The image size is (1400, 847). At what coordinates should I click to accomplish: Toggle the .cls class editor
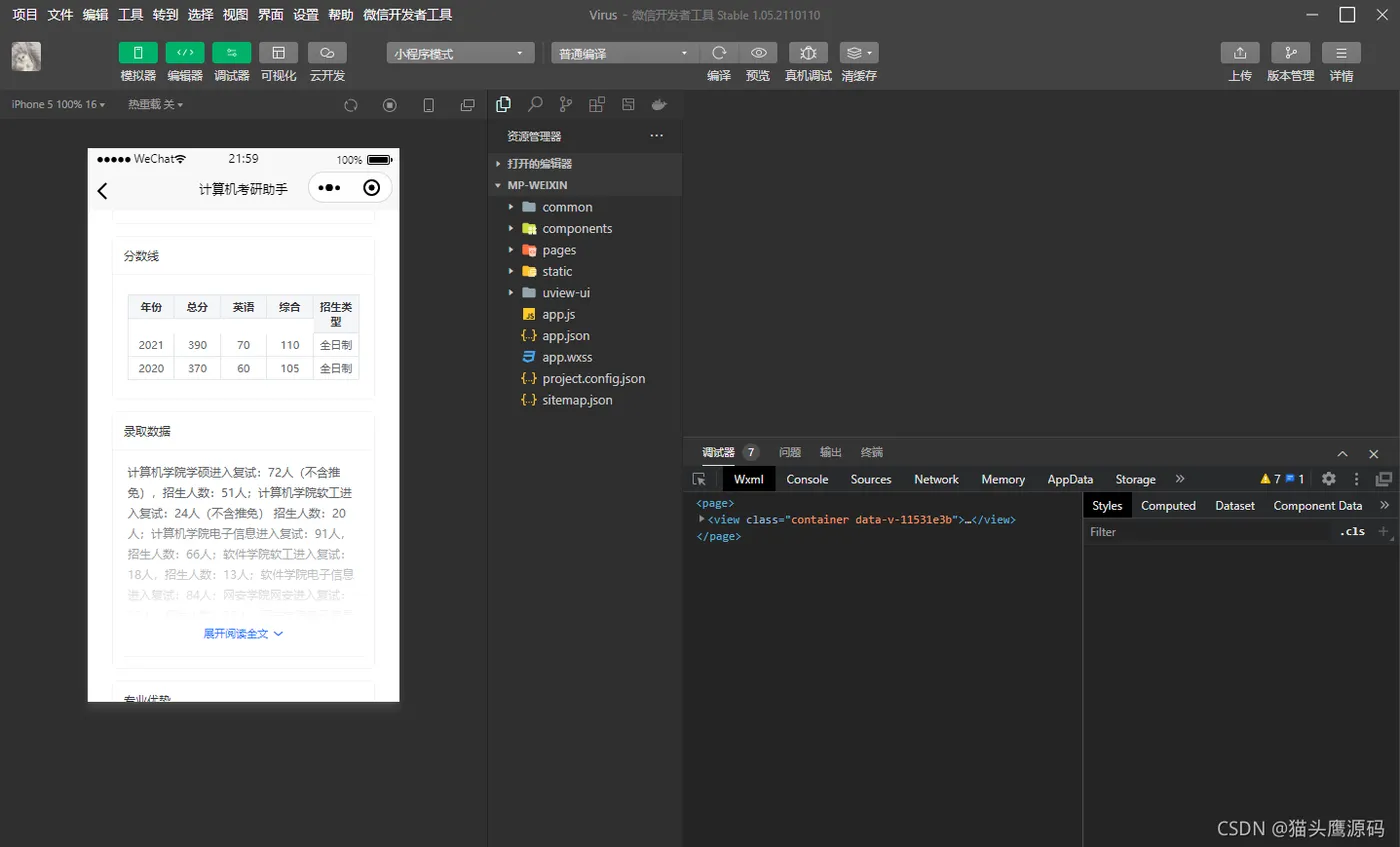tap(1352, 532)
